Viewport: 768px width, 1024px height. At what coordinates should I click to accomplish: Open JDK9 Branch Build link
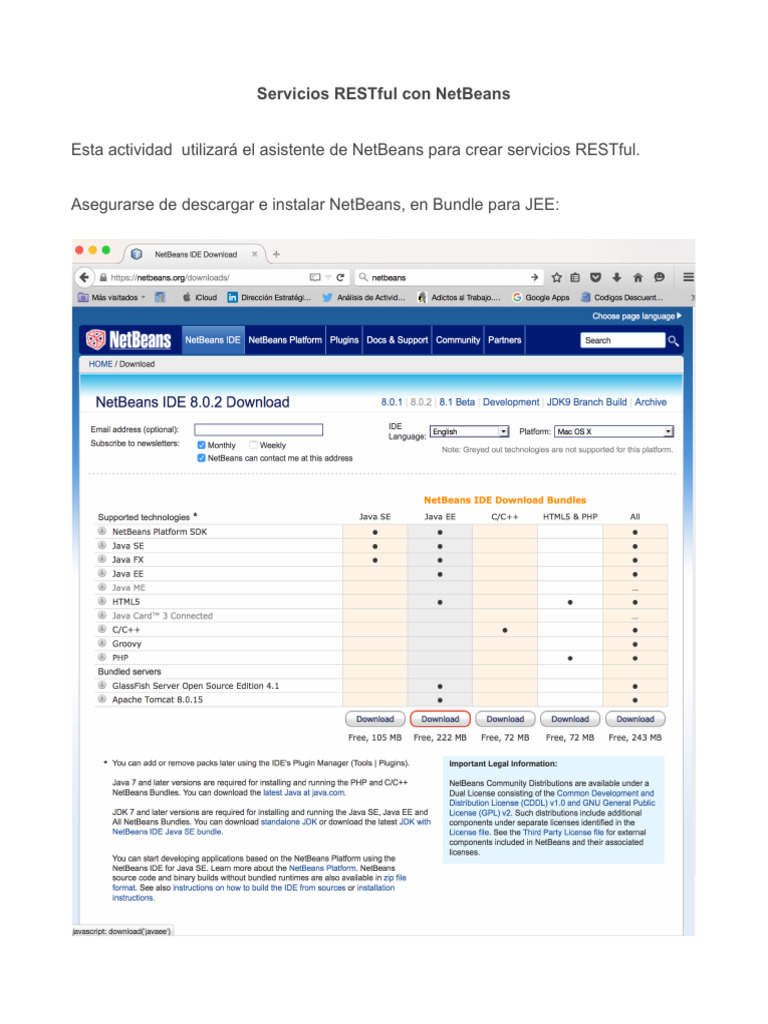click(586, 402)
